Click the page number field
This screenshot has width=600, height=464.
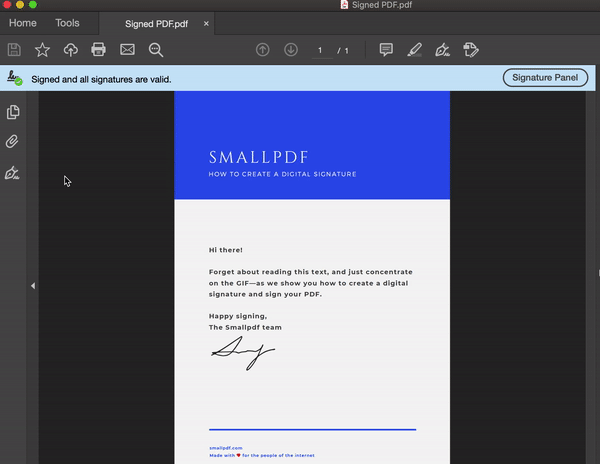(x=322, y=50)
